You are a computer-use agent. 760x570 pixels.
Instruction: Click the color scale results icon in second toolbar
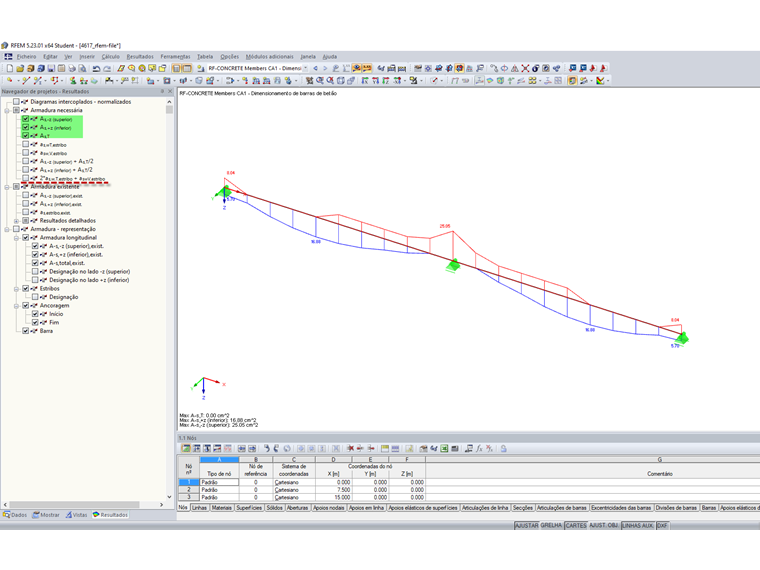click(x=601, y=80)
